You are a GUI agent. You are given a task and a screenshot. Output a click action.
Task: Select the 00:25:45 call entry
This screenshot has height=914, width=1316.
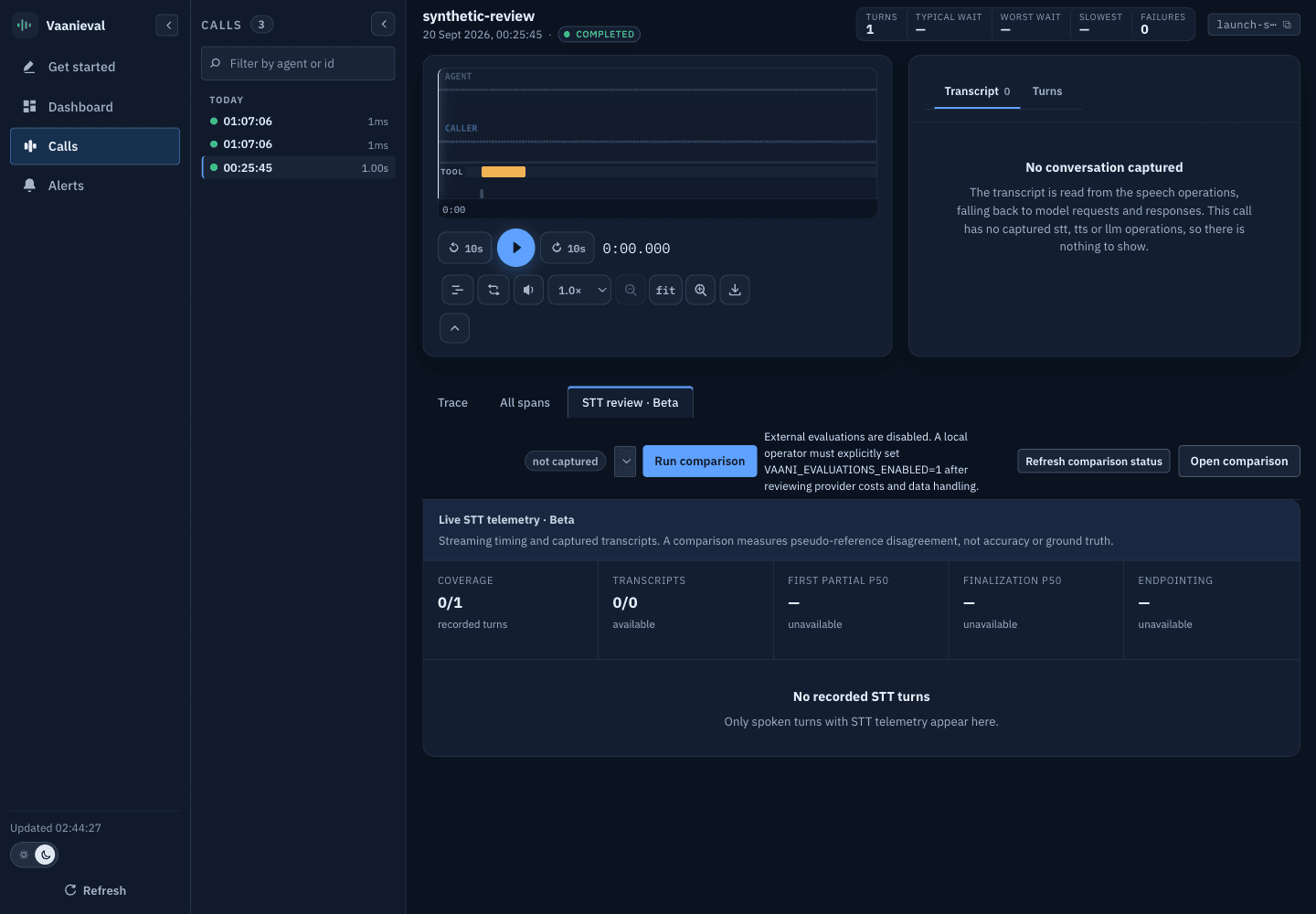[x=299, y=168]
